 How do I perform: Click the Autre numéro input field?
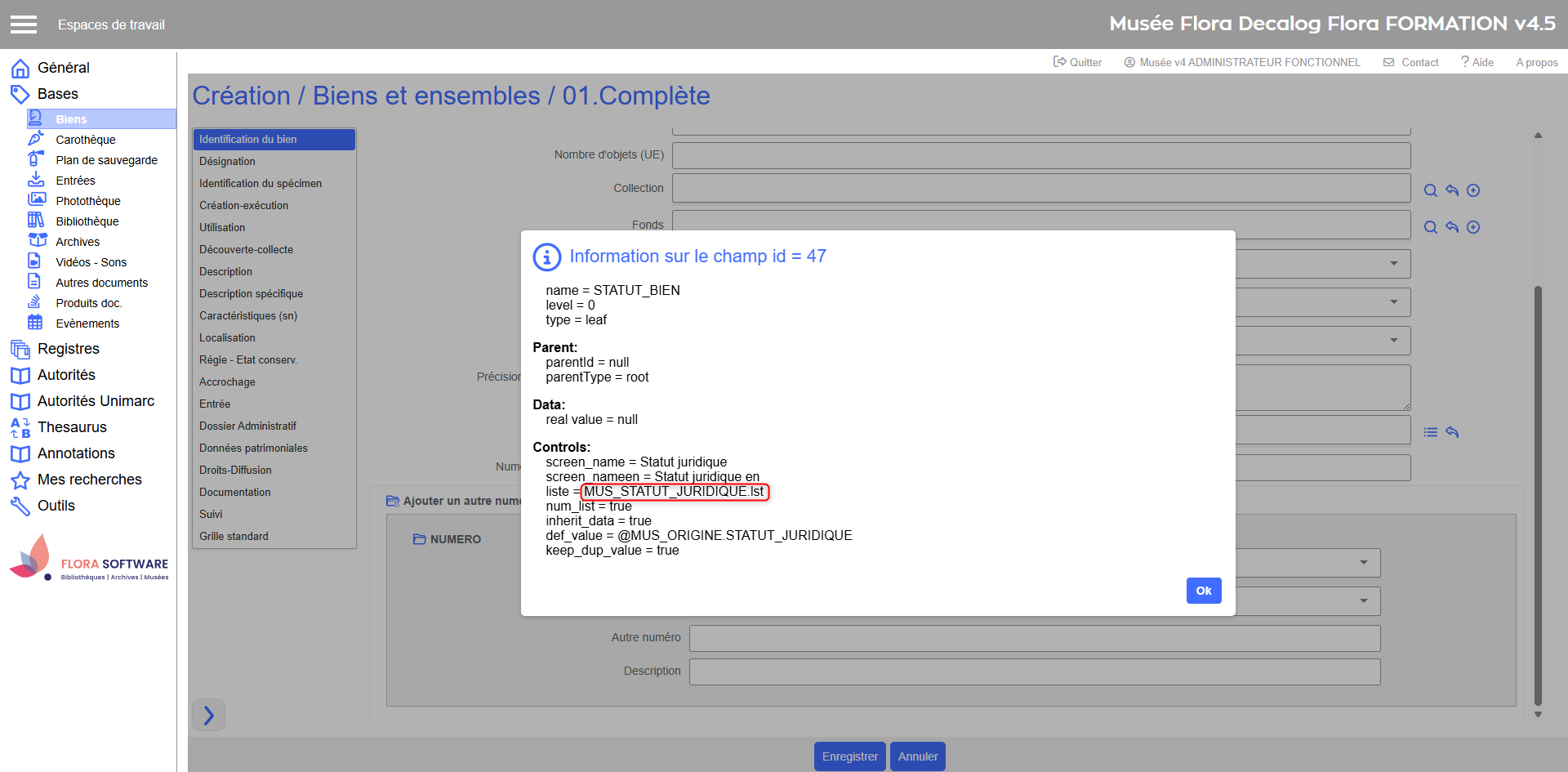point(1034,638)
